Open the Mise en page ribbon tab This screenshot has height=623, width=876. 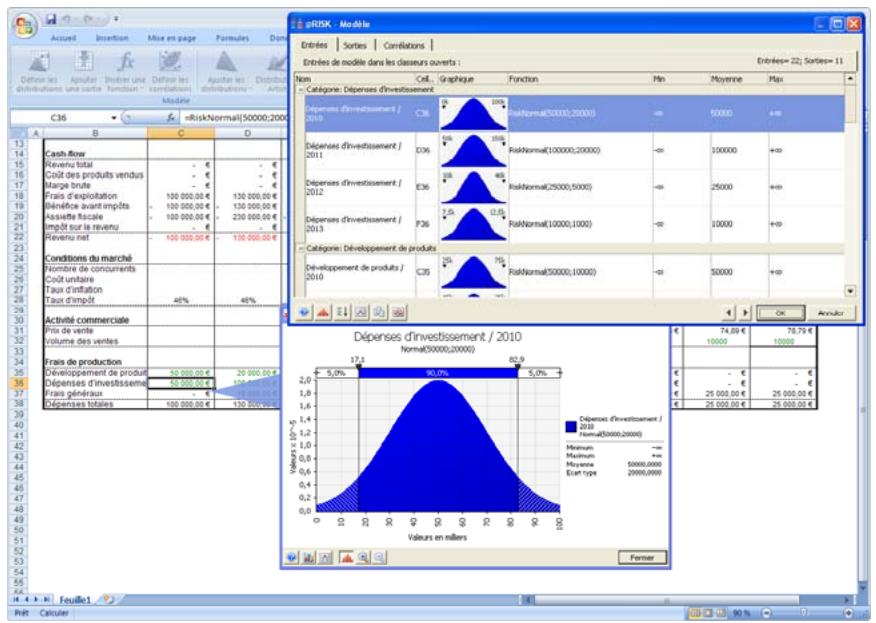pyautogui.click(x=169, y=38)
